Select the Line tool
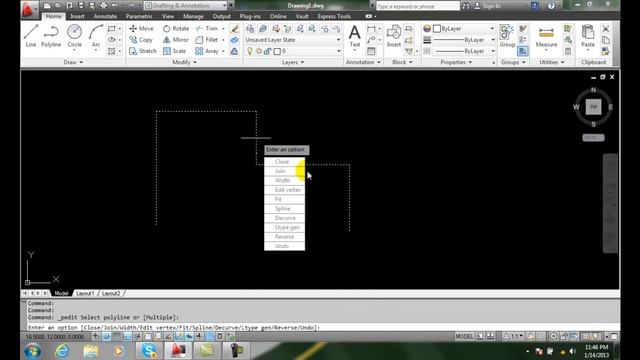This screenshot has width=640, height=360. tap(31, 36)
